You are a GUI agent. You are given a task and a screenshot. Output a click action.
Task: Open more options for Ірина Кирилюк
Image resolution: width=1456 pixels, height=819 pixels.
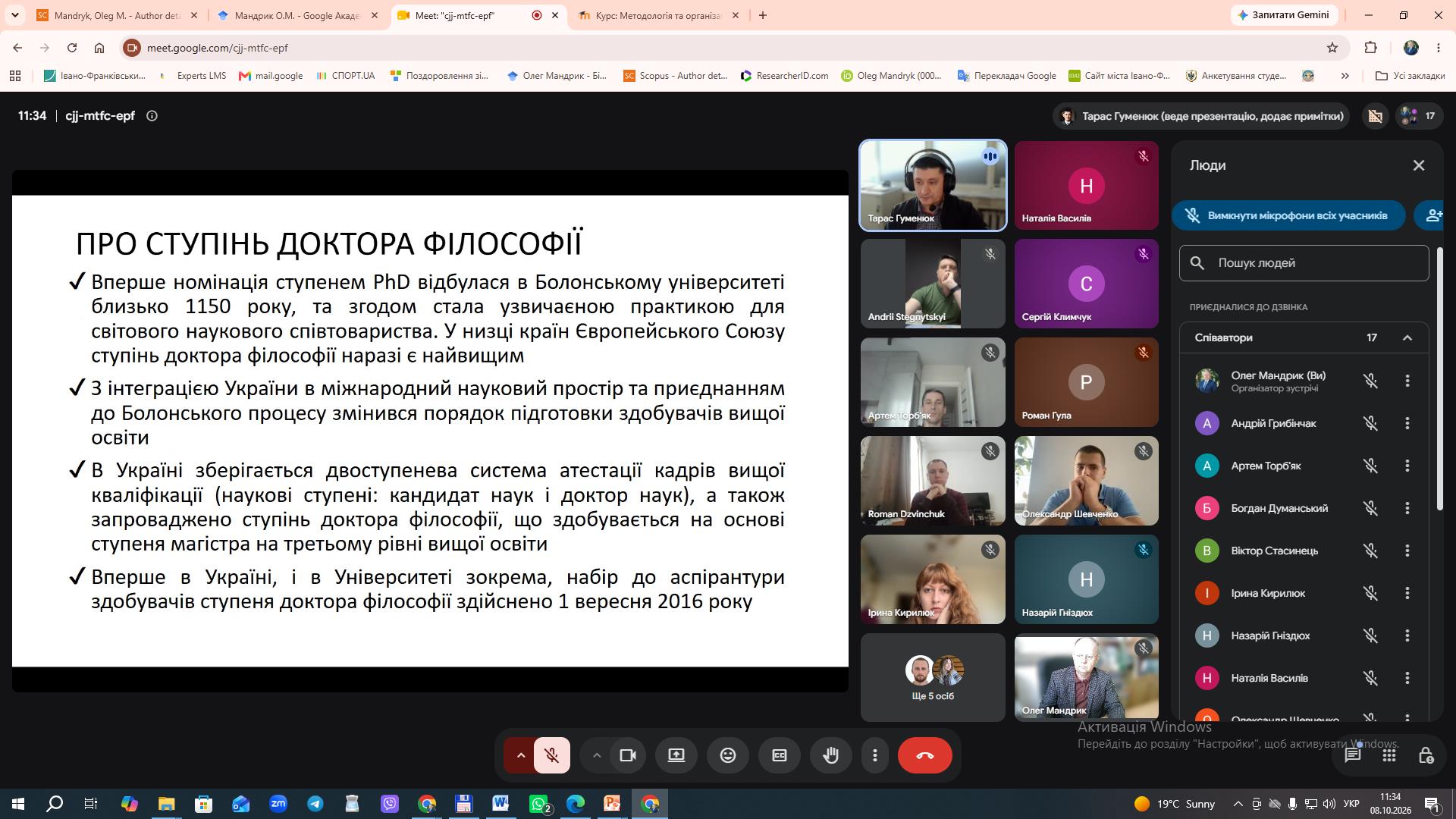tap(1407, 593)
